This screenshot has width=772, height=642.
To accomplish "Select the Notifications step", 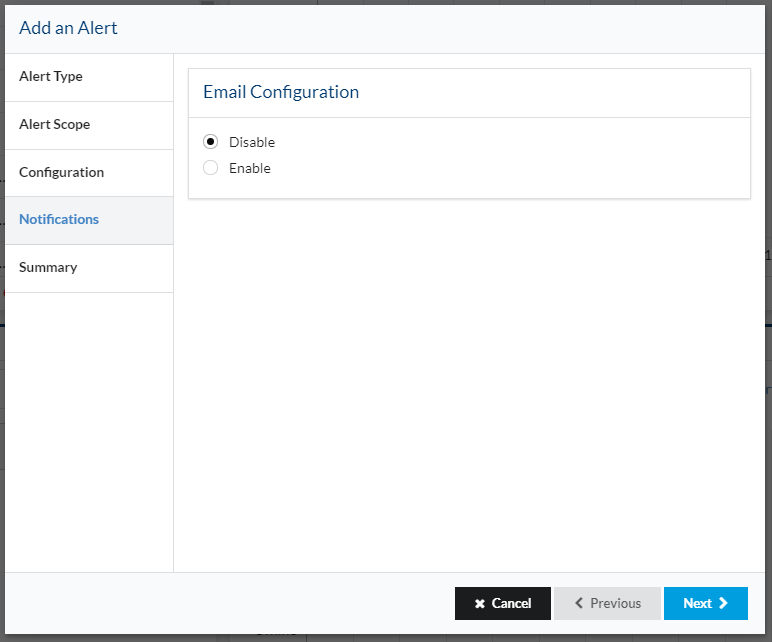I will point(89,221).
